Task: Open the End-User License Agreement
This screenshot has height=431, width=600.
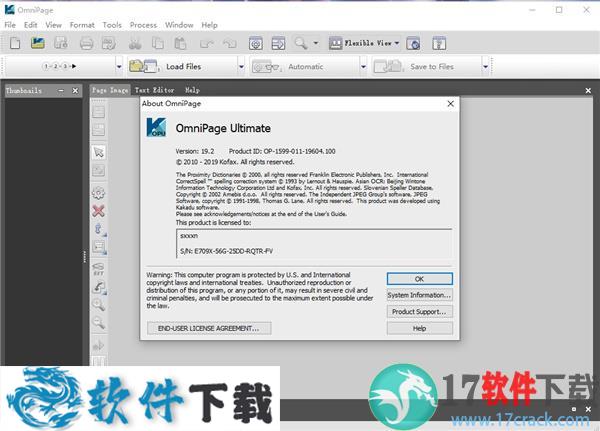Action: [209, 328]
